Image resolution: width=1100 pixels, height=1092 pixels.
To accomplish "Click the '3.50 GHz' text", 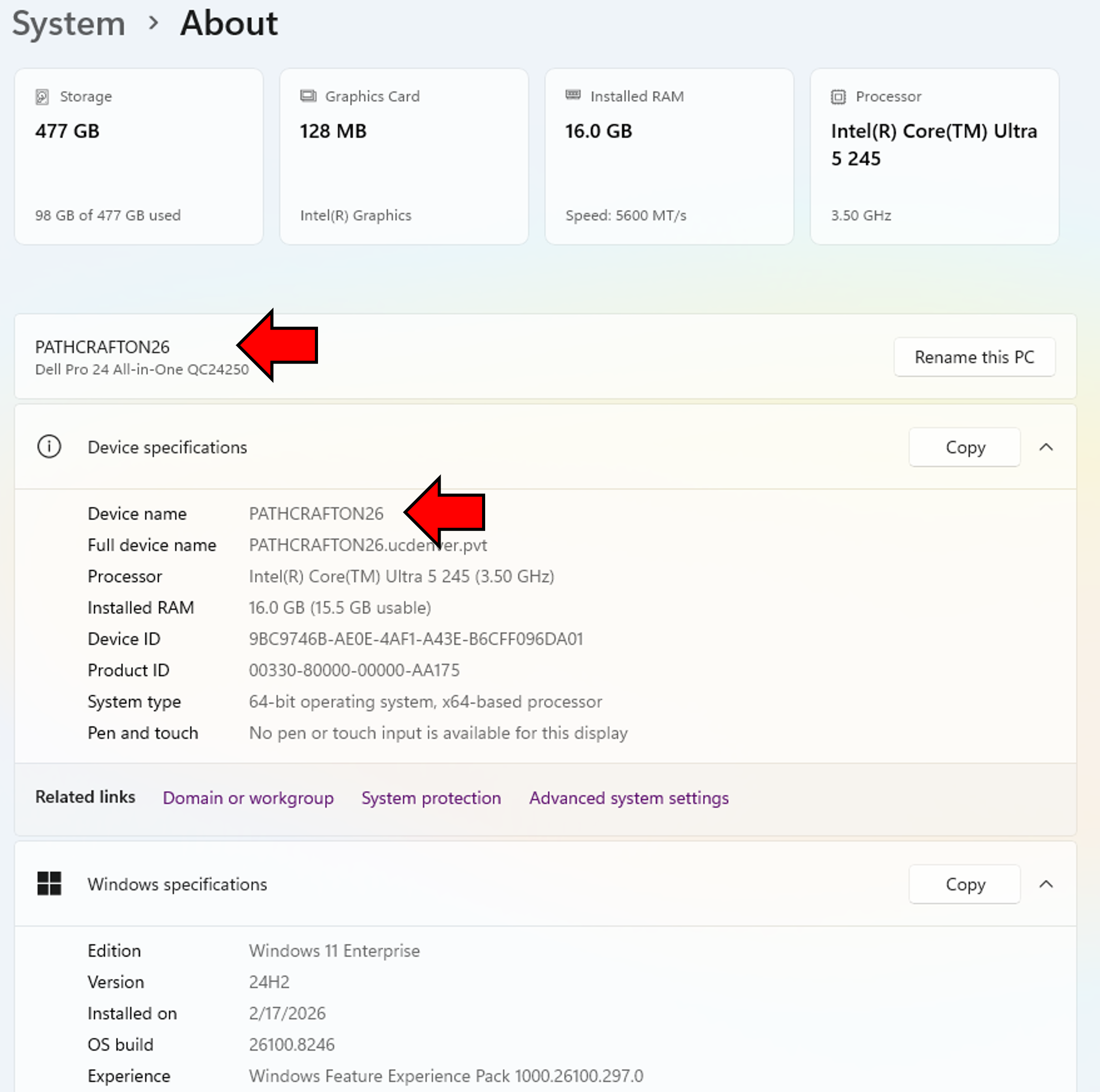I will 861,215.
